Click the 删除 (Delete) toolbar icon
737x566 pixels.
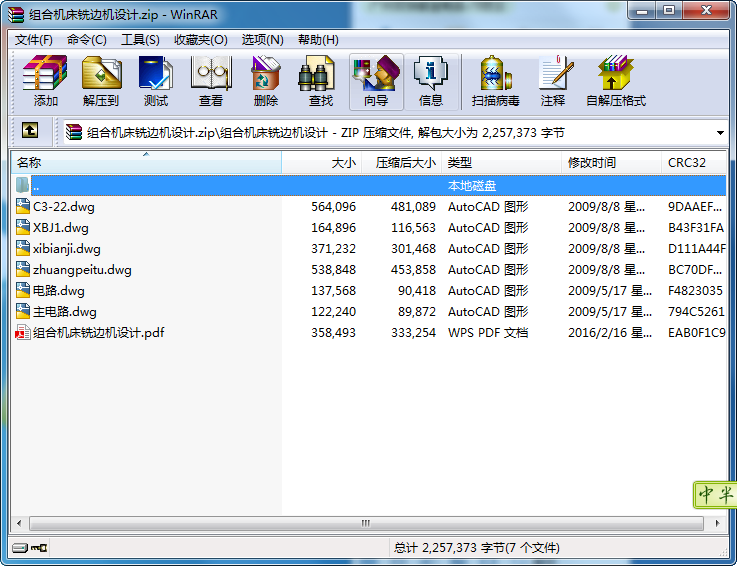(266, 81)
